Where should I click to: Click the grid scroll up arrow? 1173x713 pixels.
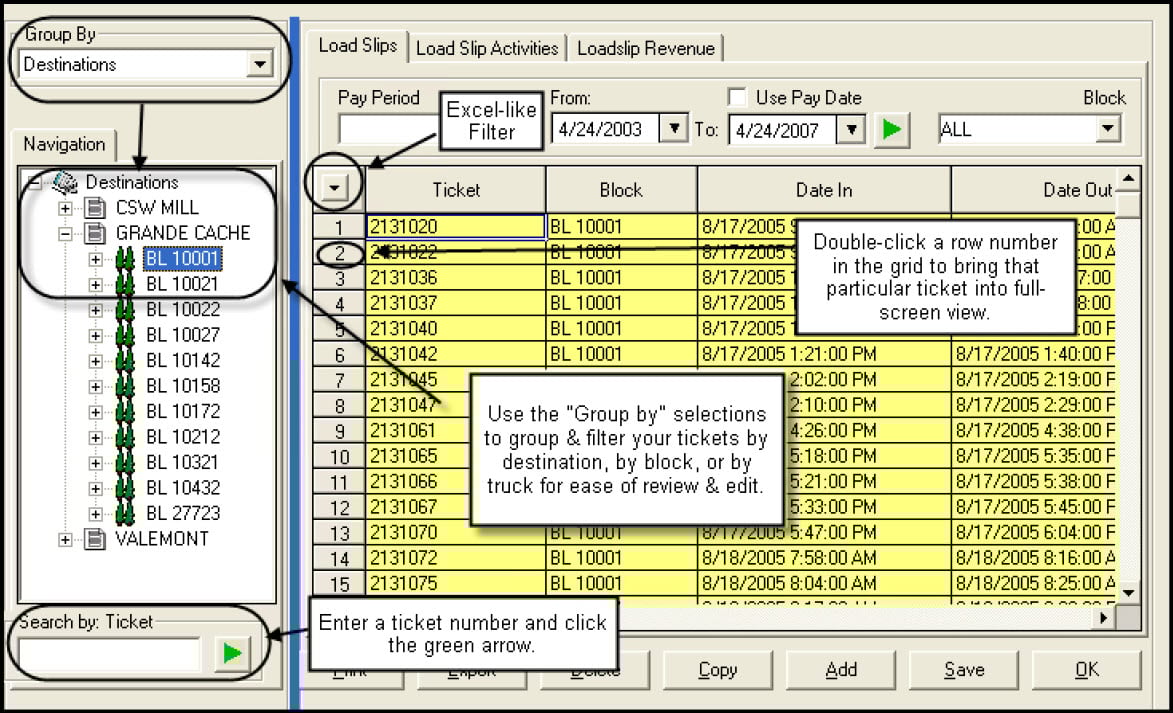click(x=1129, y=179)
